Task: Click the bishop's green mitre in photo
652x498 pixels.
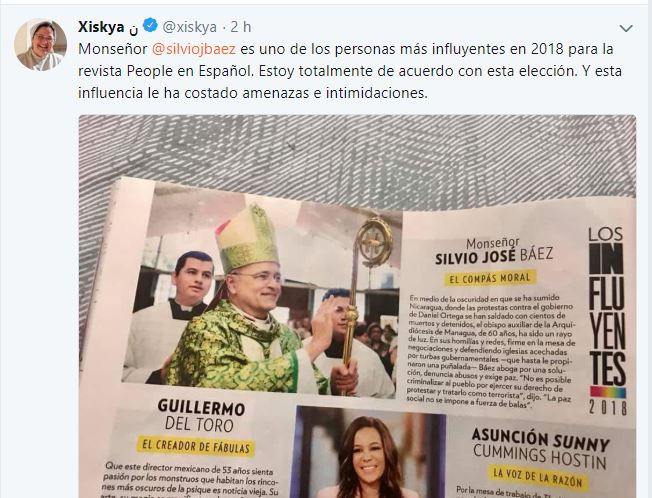Action: (x=247, y=237)
